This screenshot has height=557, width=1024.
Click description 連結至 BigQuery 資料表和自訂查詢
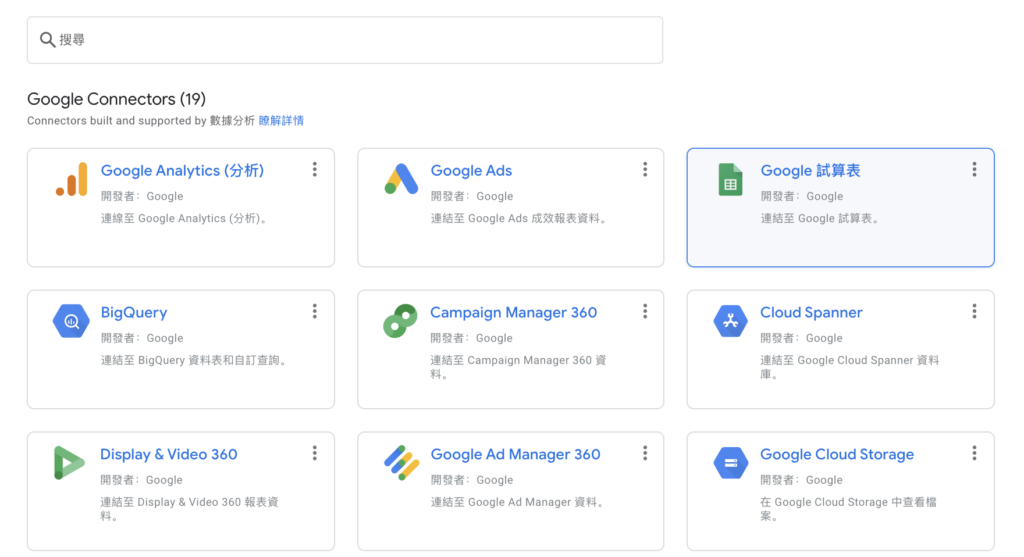tap(195, 360)
